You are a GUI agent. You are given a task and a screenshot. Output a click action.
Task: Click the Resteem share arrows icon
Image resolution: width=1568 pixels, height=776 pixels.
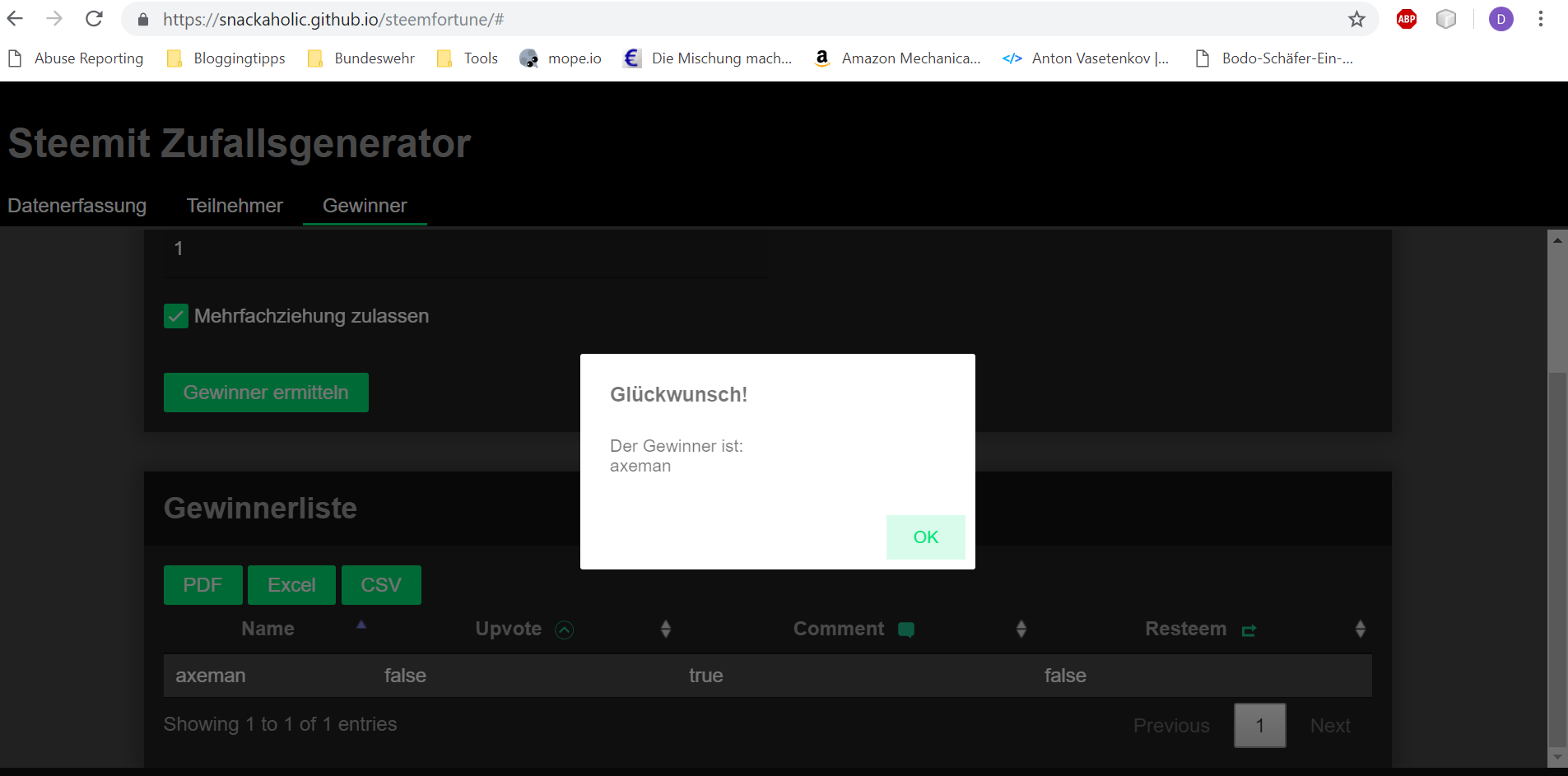(1249, 630)
